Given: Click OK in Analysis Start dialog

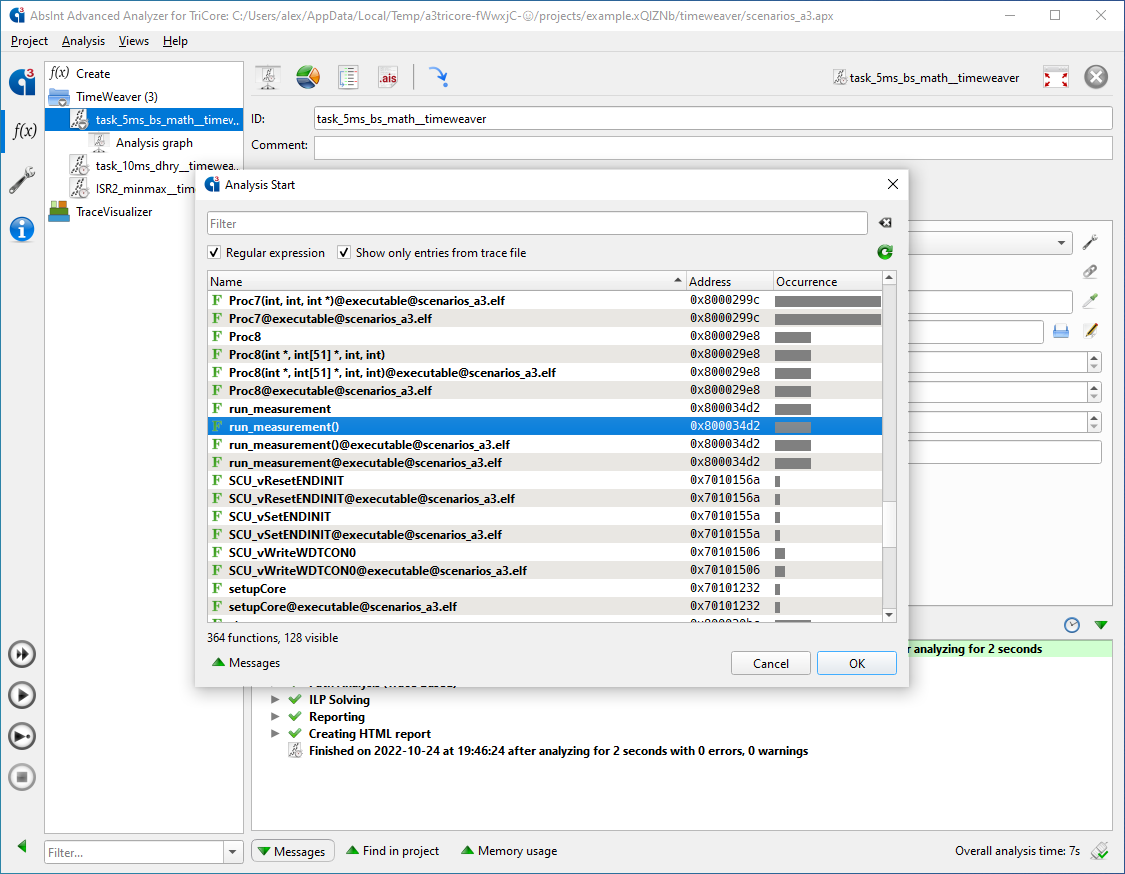Looking at the screenshot, I should pyautogui.click(x=857, y=664).
